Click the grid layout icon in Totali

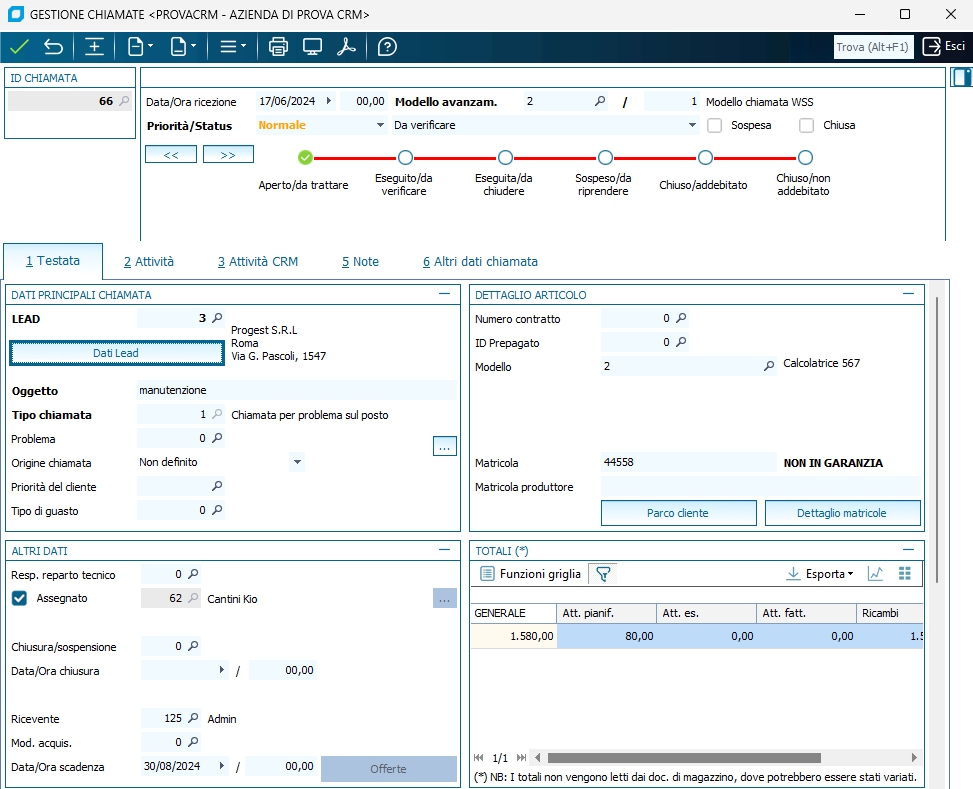[x=905, y=574]
